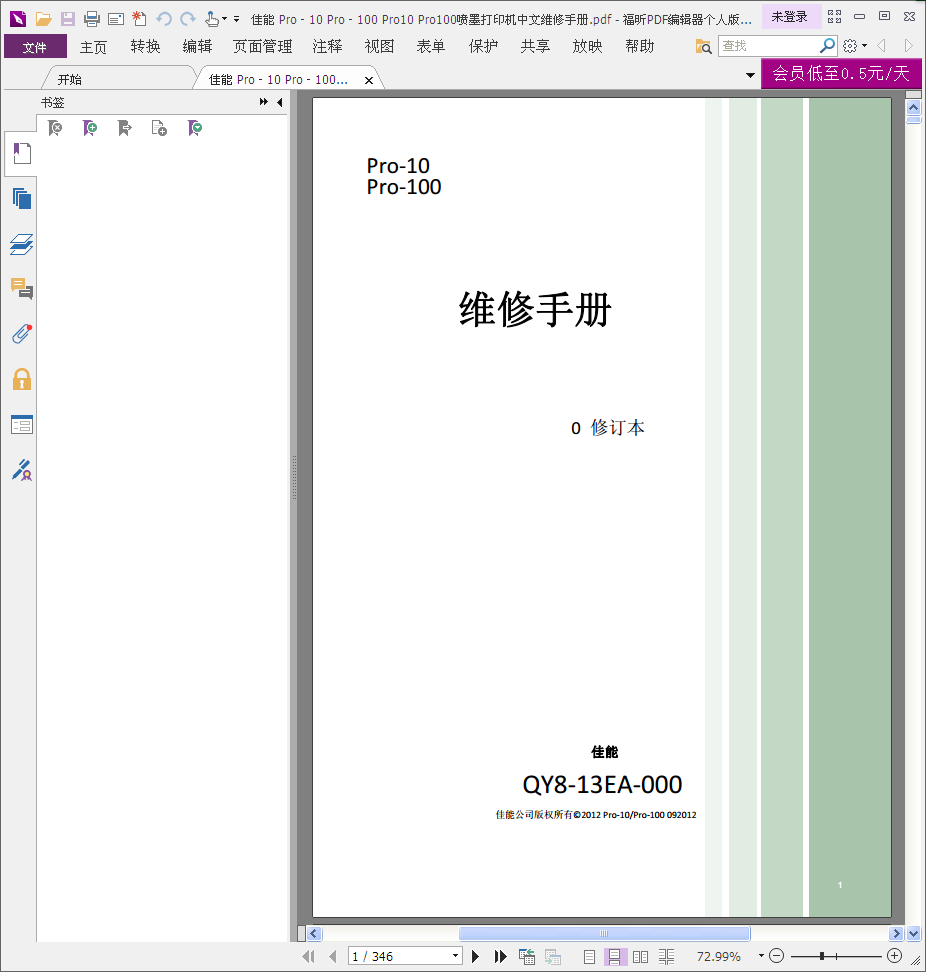Open the form Fields sidebar panel

click(x=22, y=425)
